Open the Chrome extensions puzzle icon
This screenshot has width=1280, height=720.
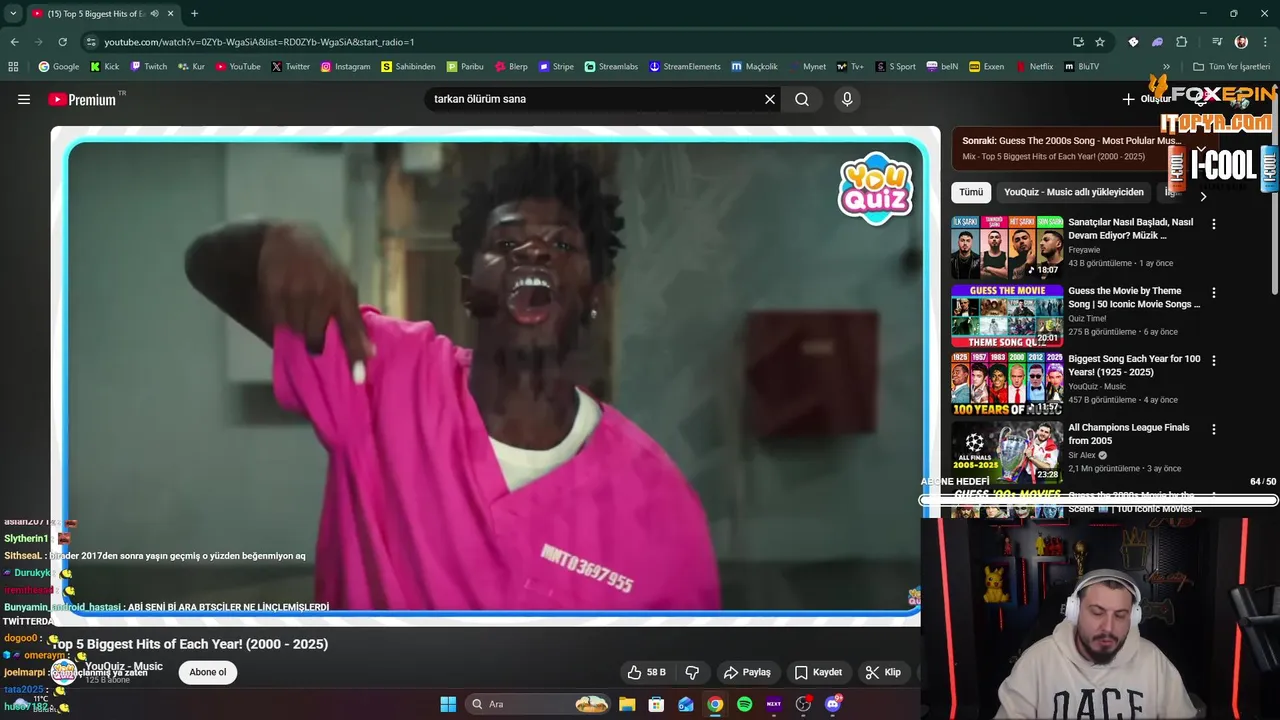[x=1182, y=42]
